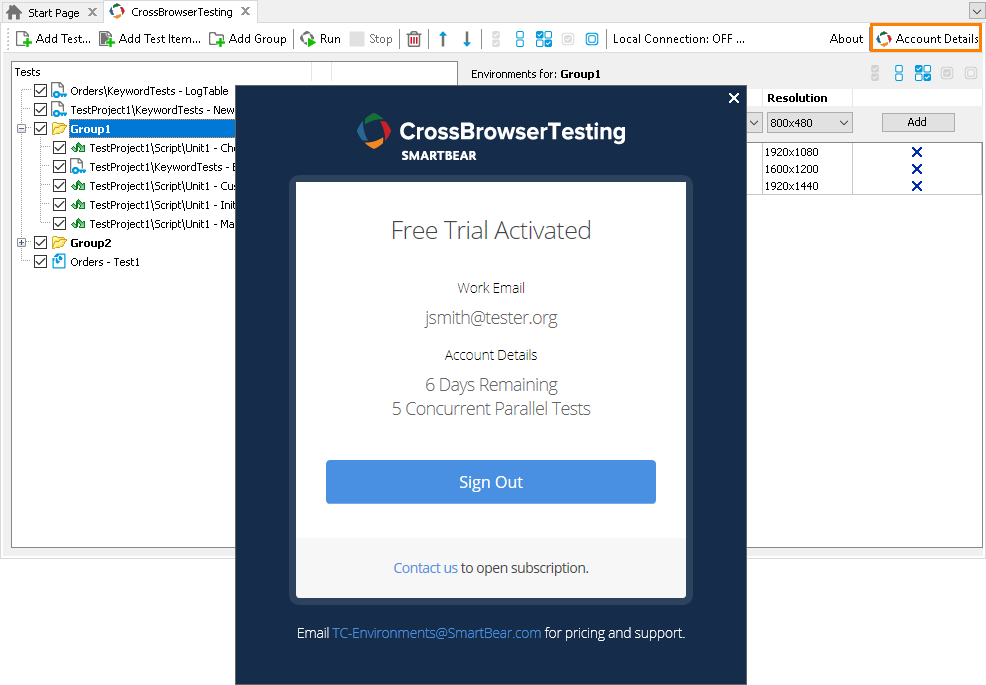
Task: Toggle the Group1 checkbox
Action: [x=40, y=129]
